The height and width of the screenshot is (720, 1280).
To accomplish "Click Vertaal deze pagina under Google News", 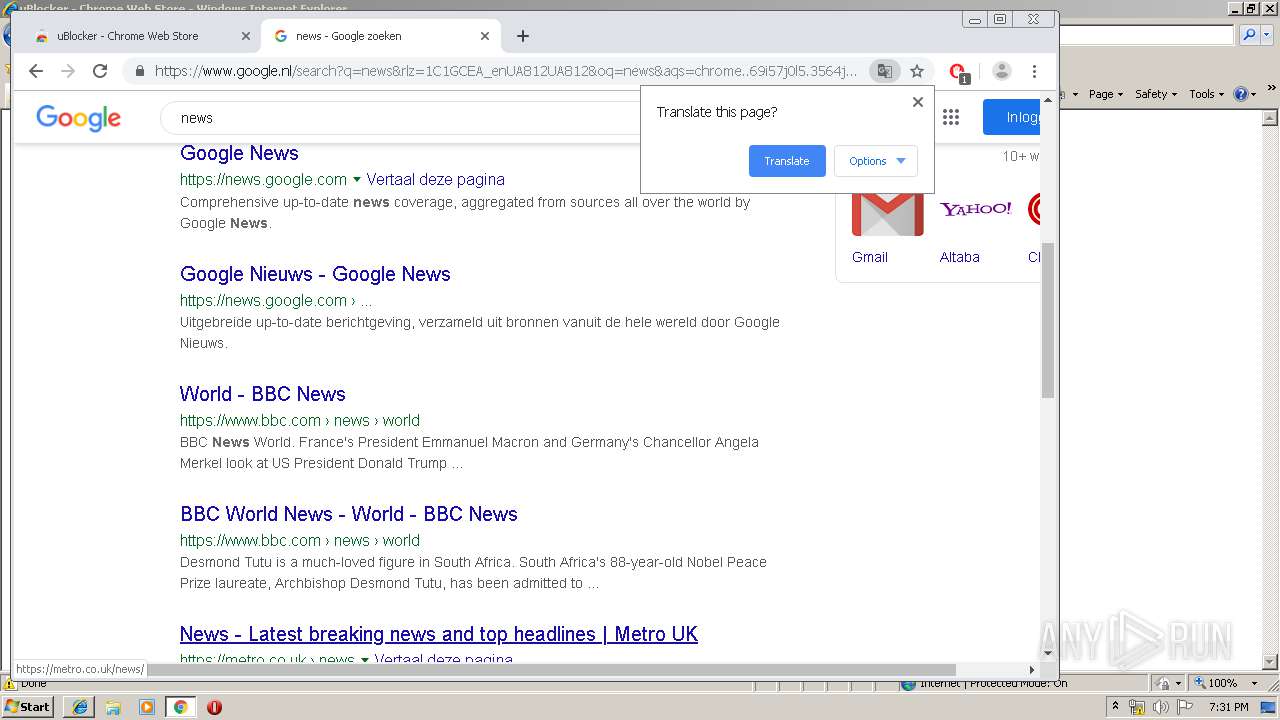I will pyautogui.click(x=435, y=180).
